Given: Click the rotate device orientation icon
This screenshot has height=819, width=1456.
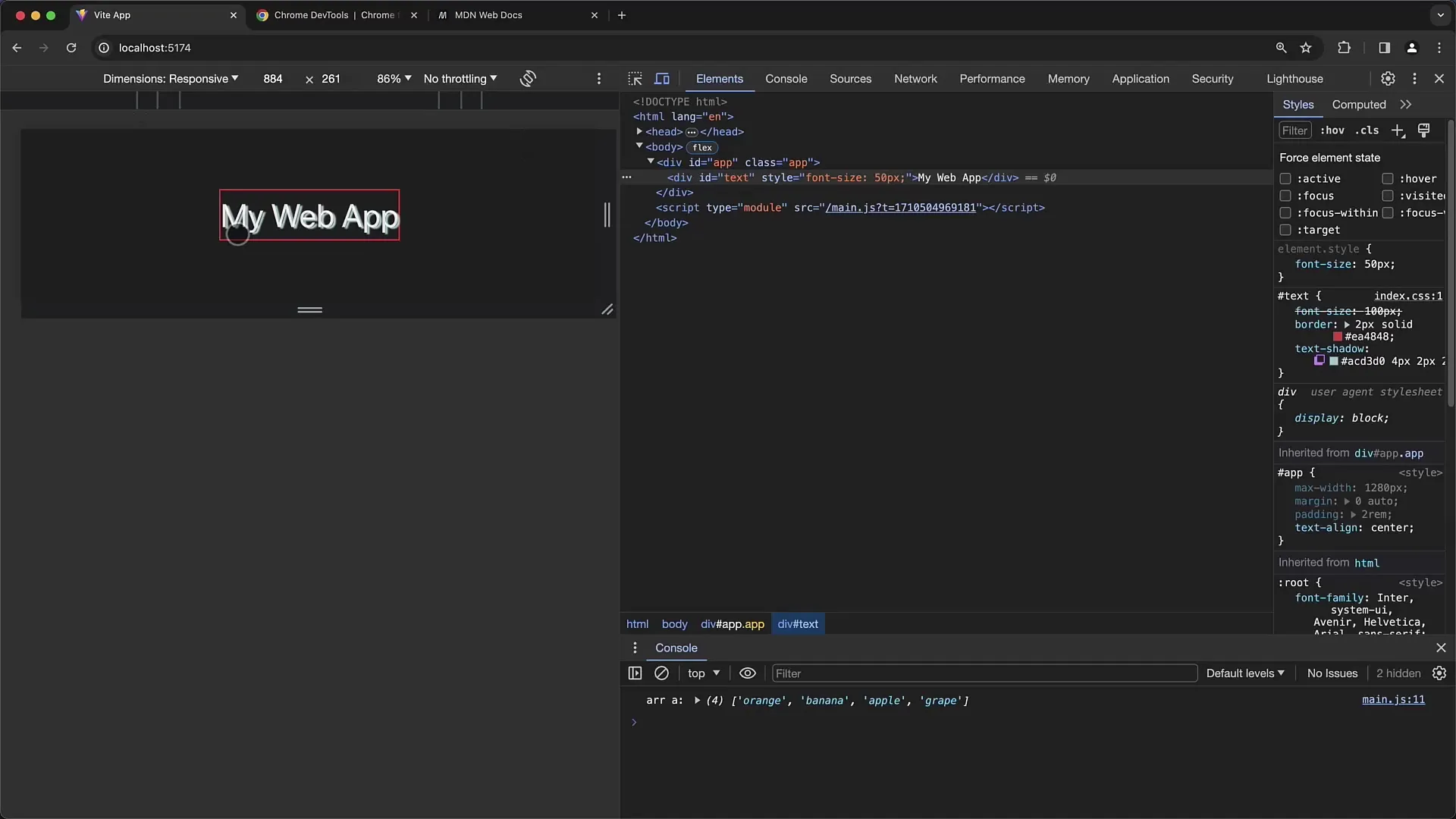Looking at the screenshot, I should pyautogui.click(x=528, y=79).
